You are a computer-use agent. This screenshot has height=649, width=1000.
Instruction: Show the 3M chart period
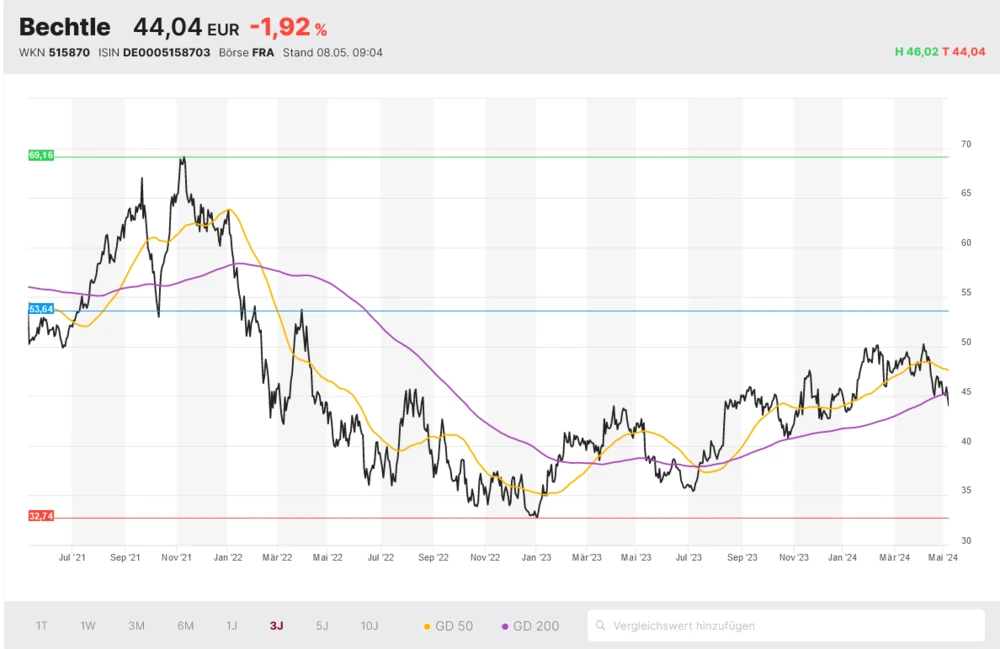pos(137,626)
